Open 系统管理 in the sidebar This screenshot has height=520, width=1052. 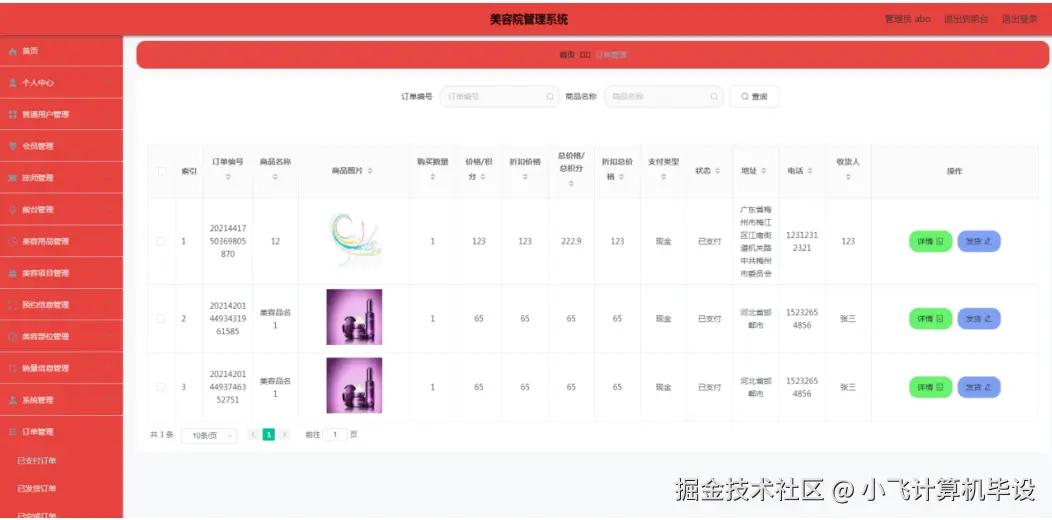click(x=61, y=400)
